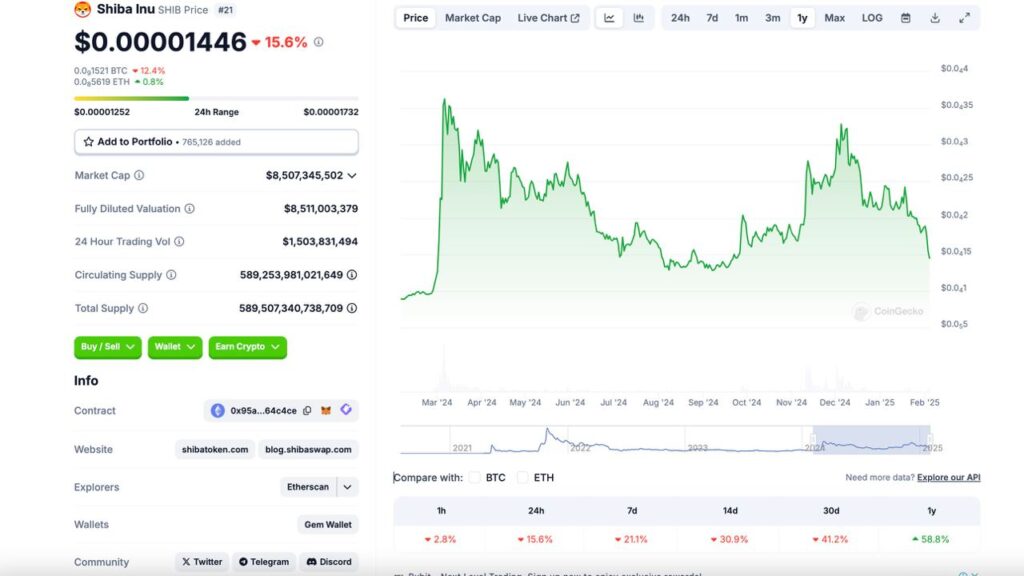
Task: Open price change info icon next to 15.6%
Action: pyautogui.click(x=319, y=42)
